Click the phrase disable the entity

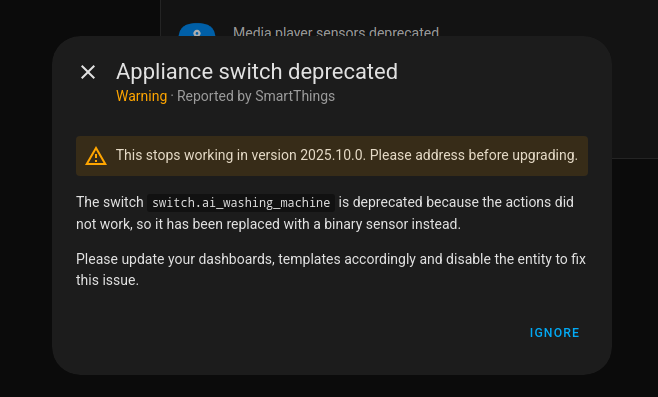pyautogui.click(x=499, y=259)
